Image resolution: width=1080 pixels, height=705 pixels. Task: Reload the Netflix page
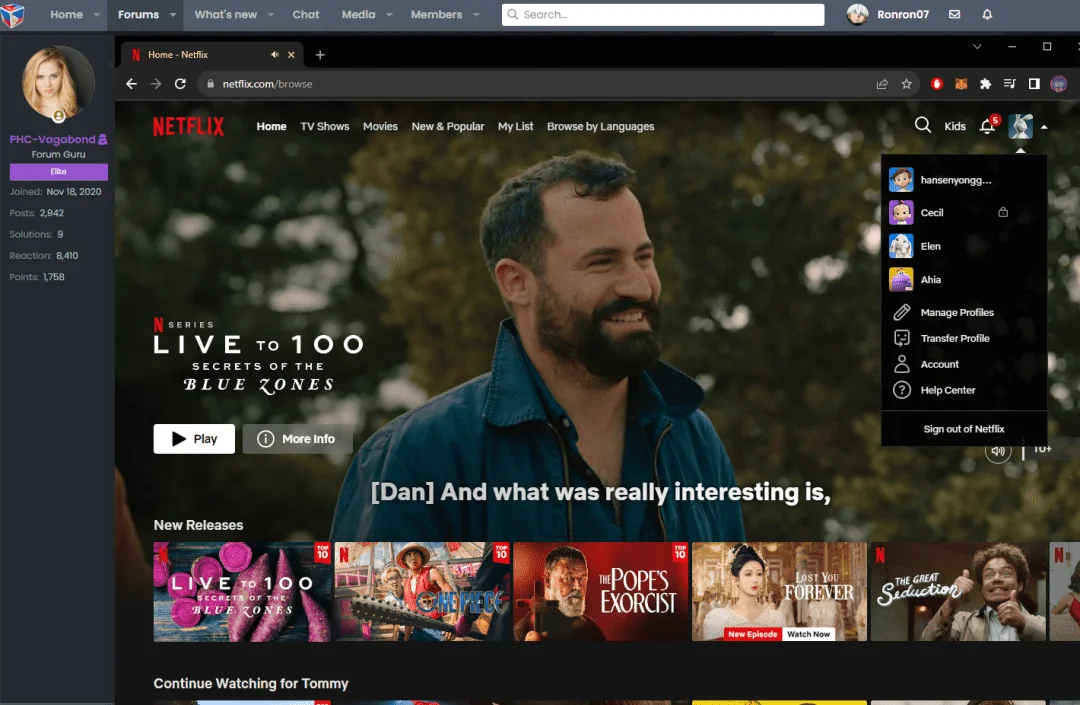[x=180, y=84]
